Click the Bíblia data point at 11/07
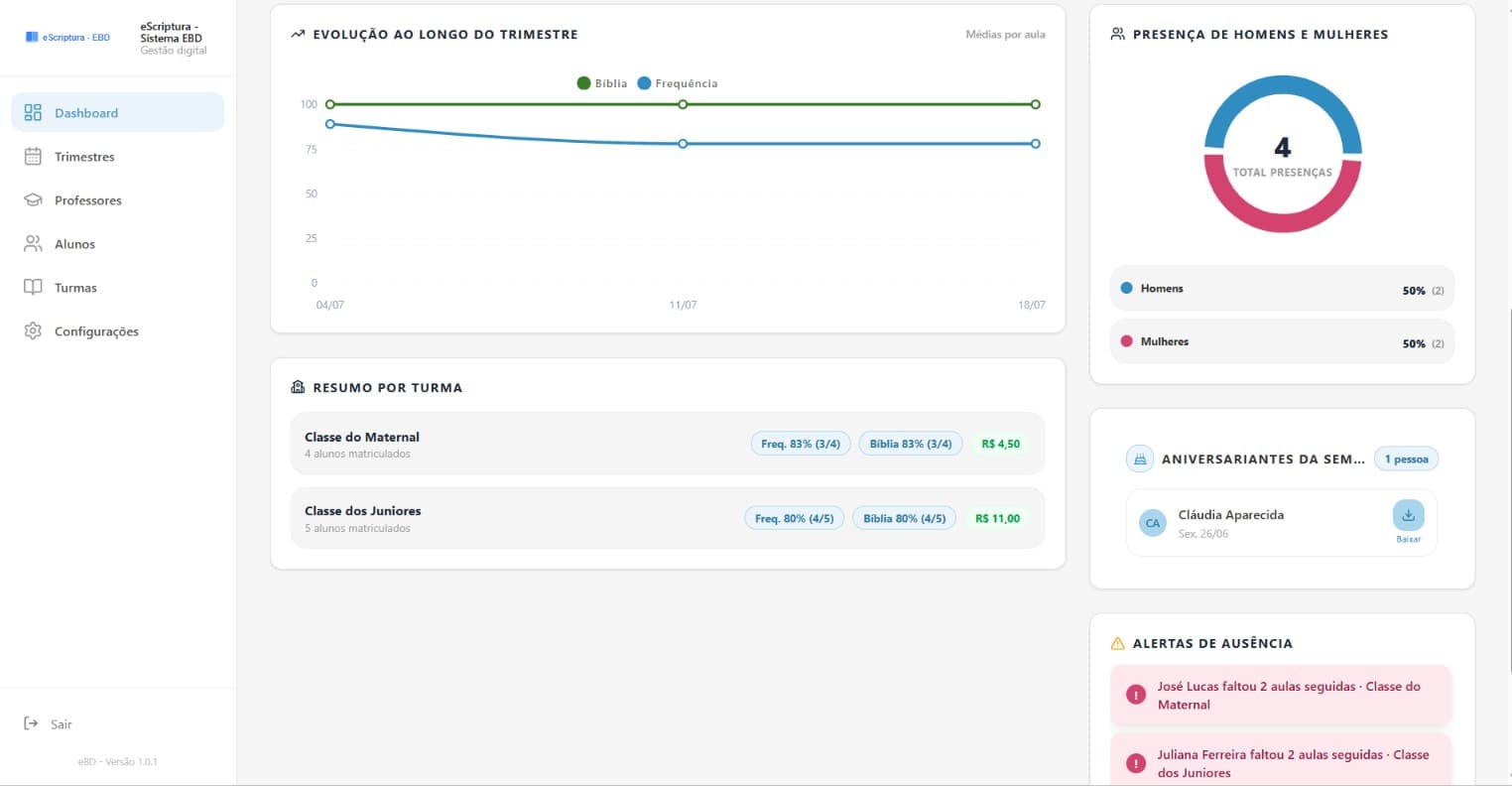The width and height of the screenshot is (1512, 786). click(683, 104)
